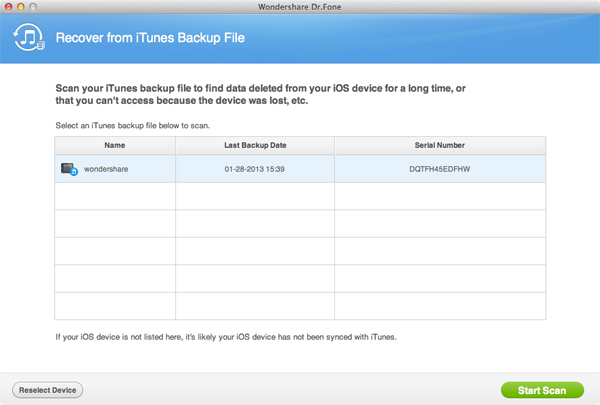Screen dimensions: 600x405
Task: Click the serial number DQTFH45EDFHW
Action: point(440,169)
